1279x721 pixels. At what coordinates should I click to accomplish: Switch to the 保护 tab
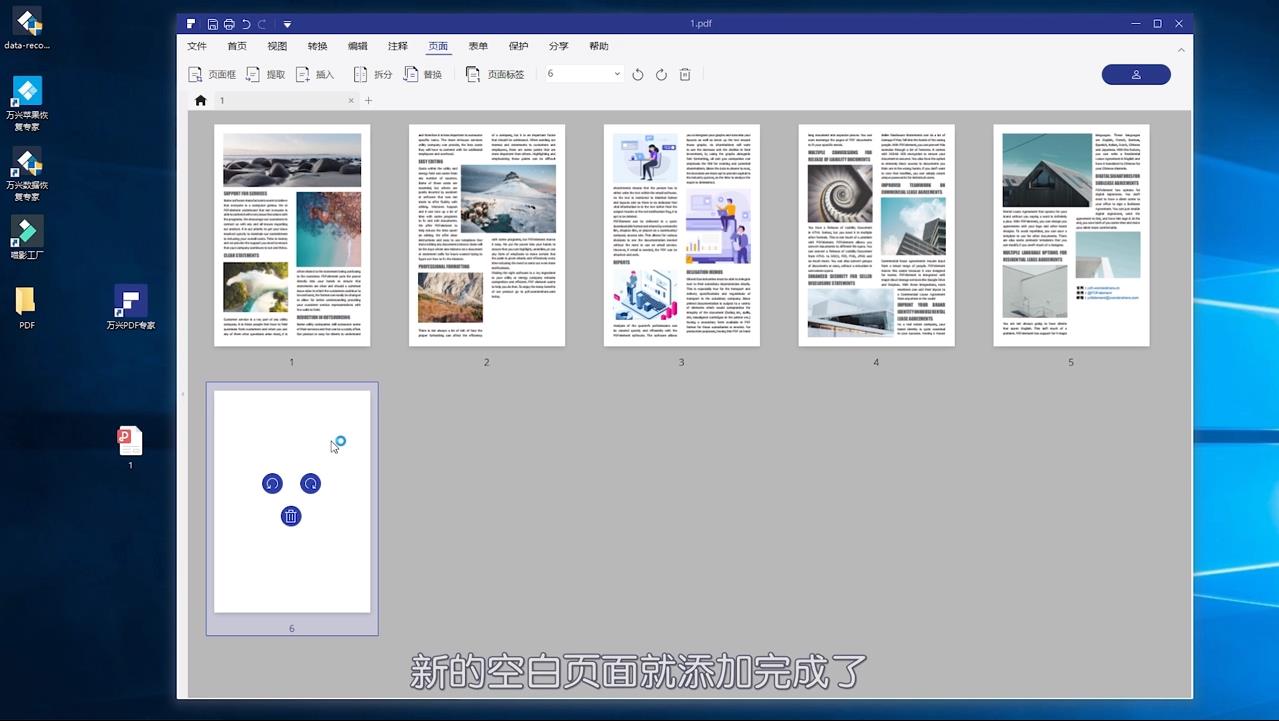pos(518,46)
